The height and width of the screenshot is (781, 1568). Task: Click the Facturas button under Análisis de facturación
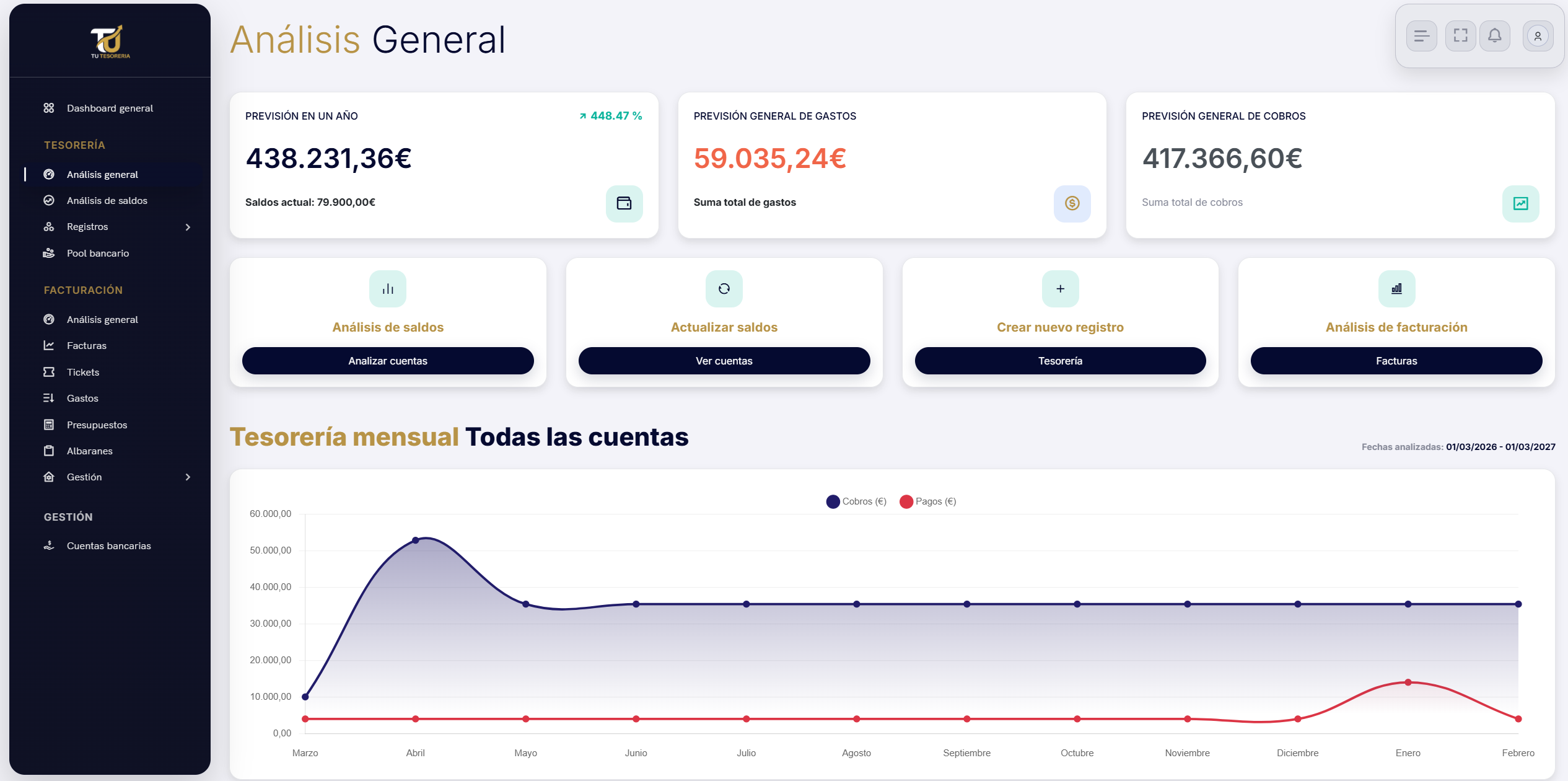click(1397, 361)
